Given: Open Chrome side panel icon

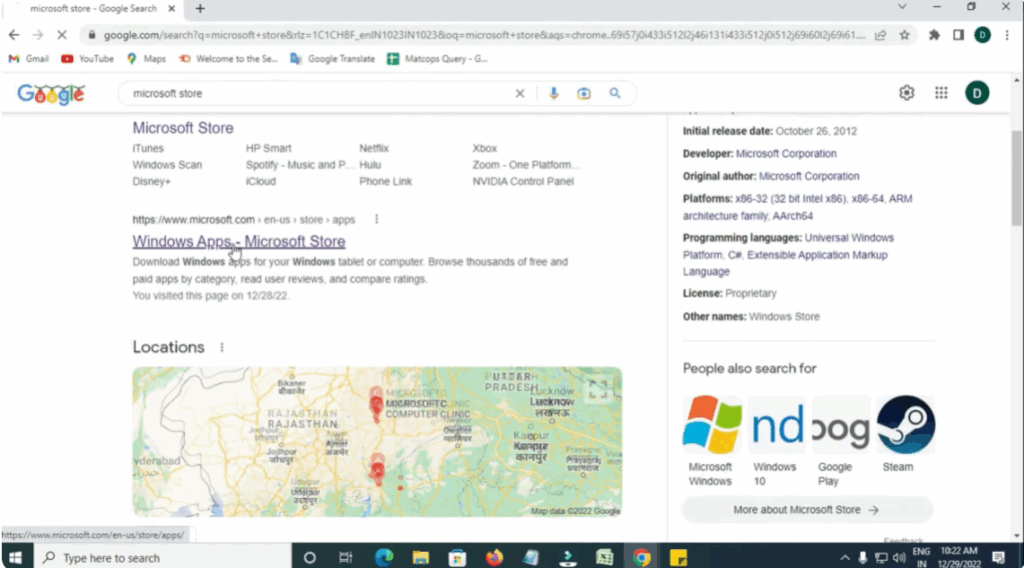Looking at the screenshot, I should point(958,35).
